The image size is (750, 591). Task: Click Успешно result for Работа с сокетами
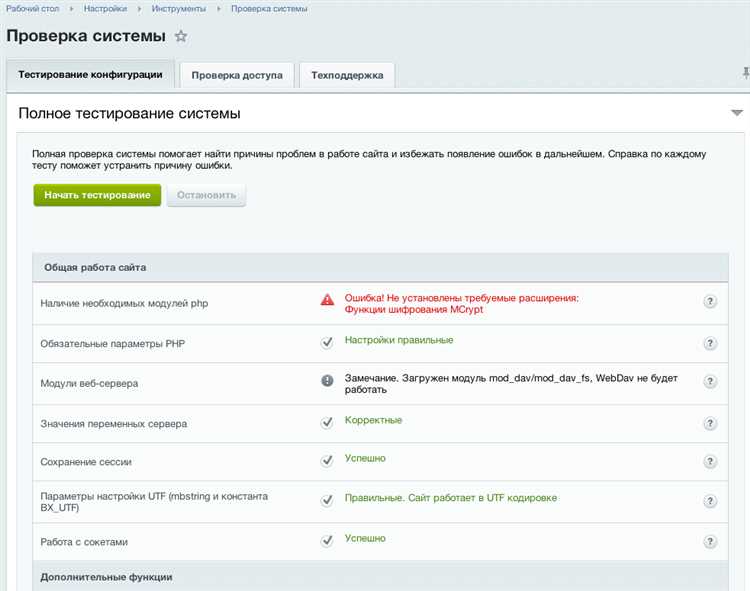pos(365,538)
